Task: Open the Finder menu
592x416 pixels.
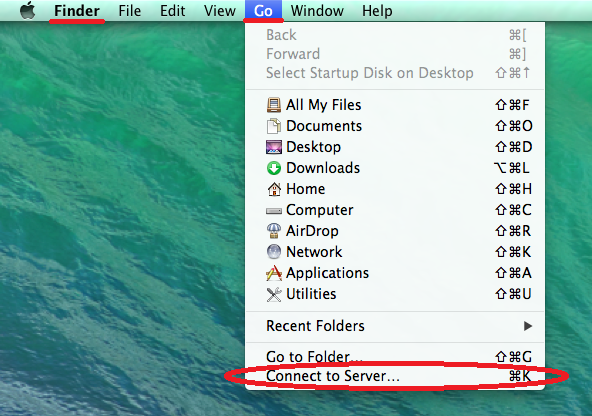Action: tap(77, 11)
